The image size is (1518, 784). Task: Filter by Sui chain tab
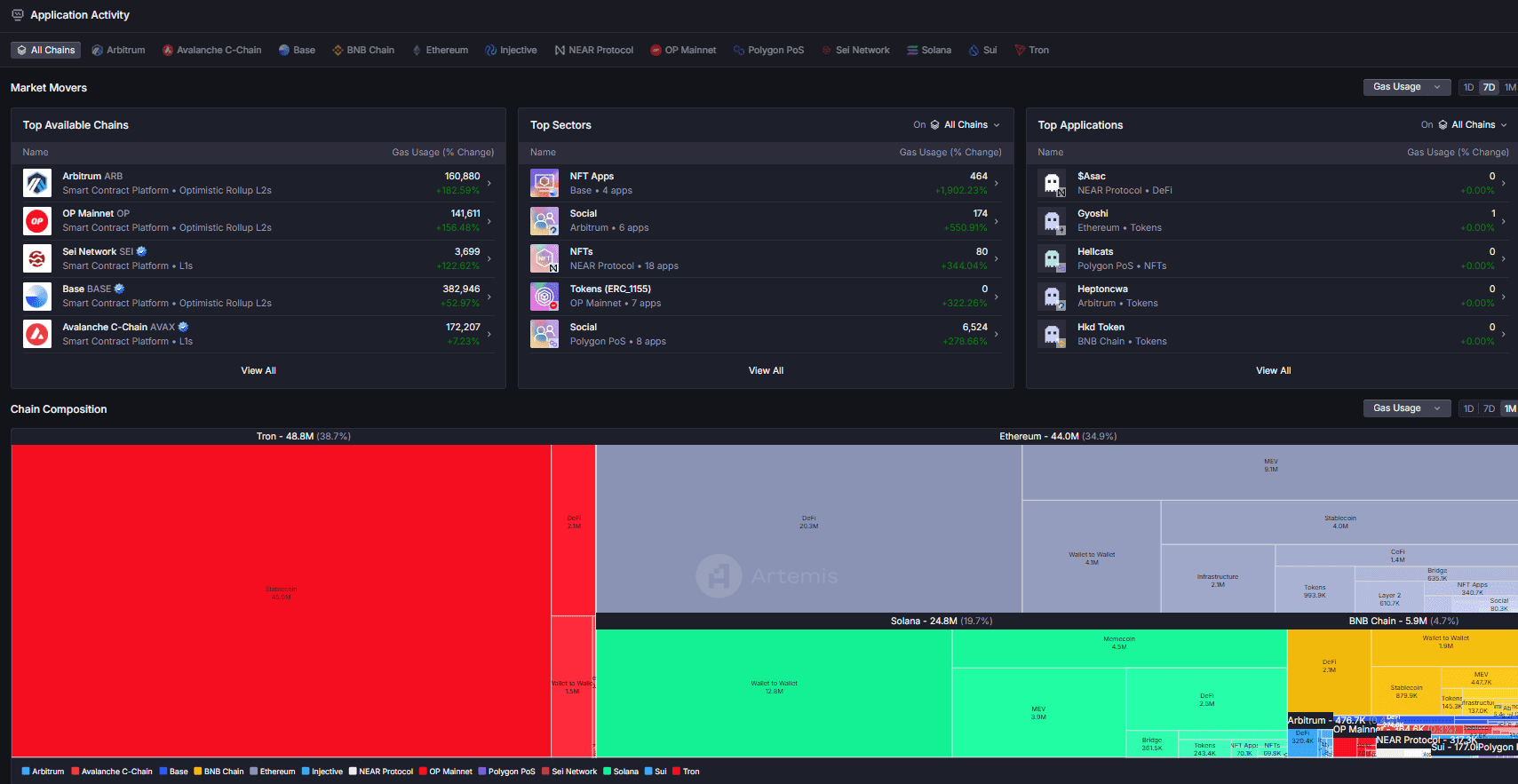pos(982,50)
